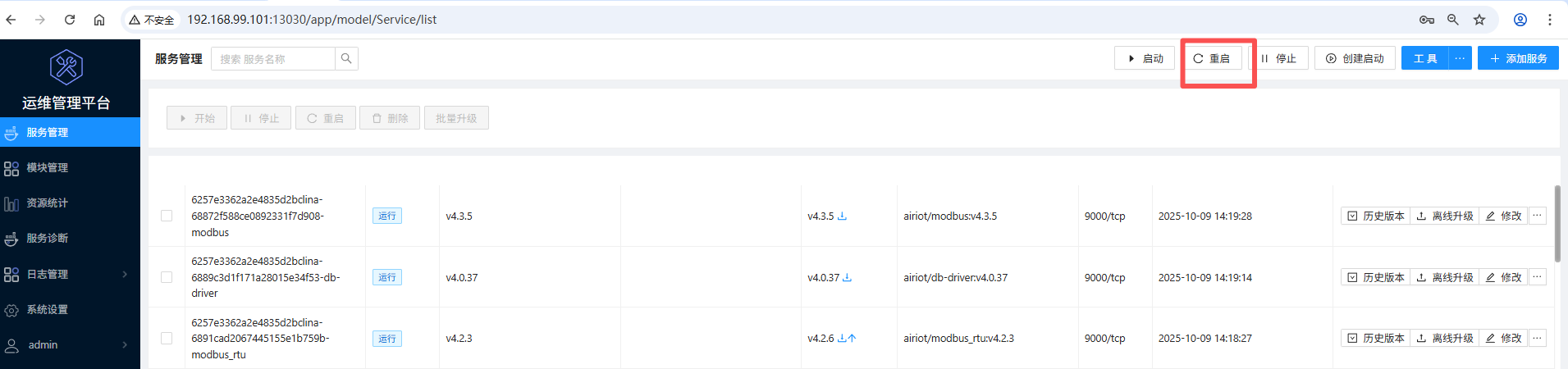Expand the admin user menu
1568x369 pixels.
click(125, 344)
